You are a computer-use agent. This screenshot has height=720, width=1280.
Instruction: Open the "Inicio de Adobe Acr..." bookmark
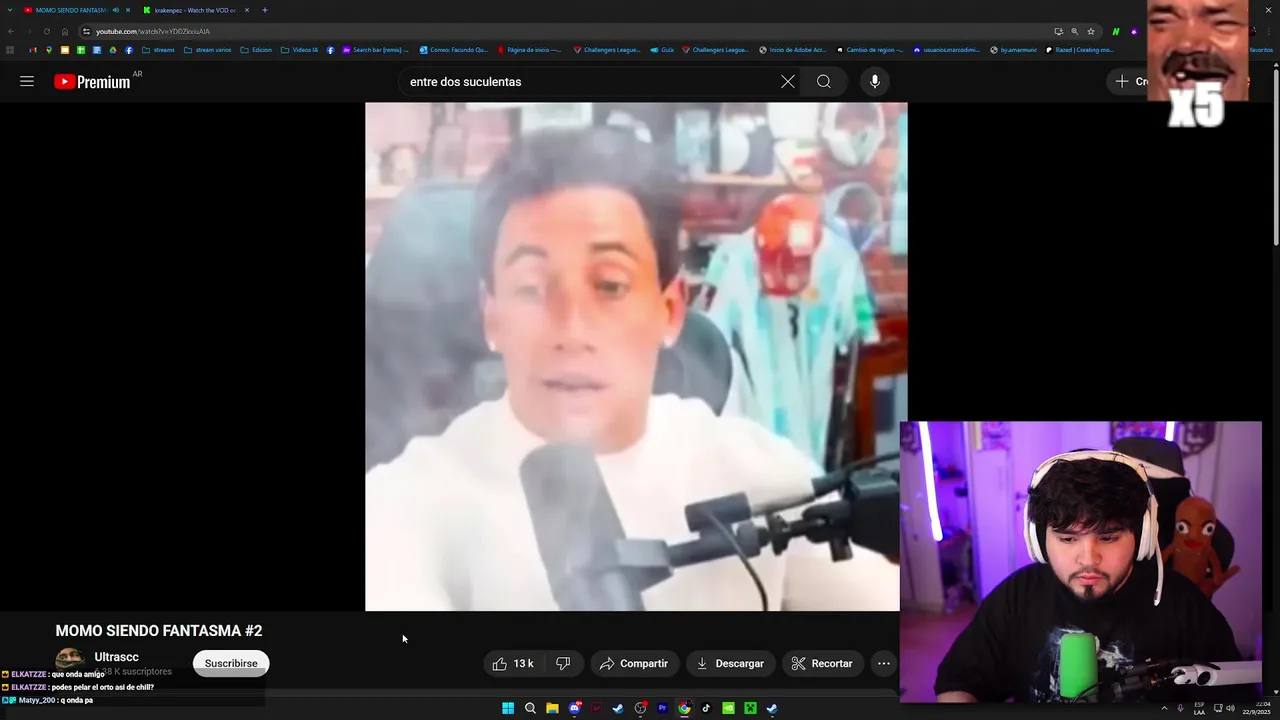coord(792,50)
